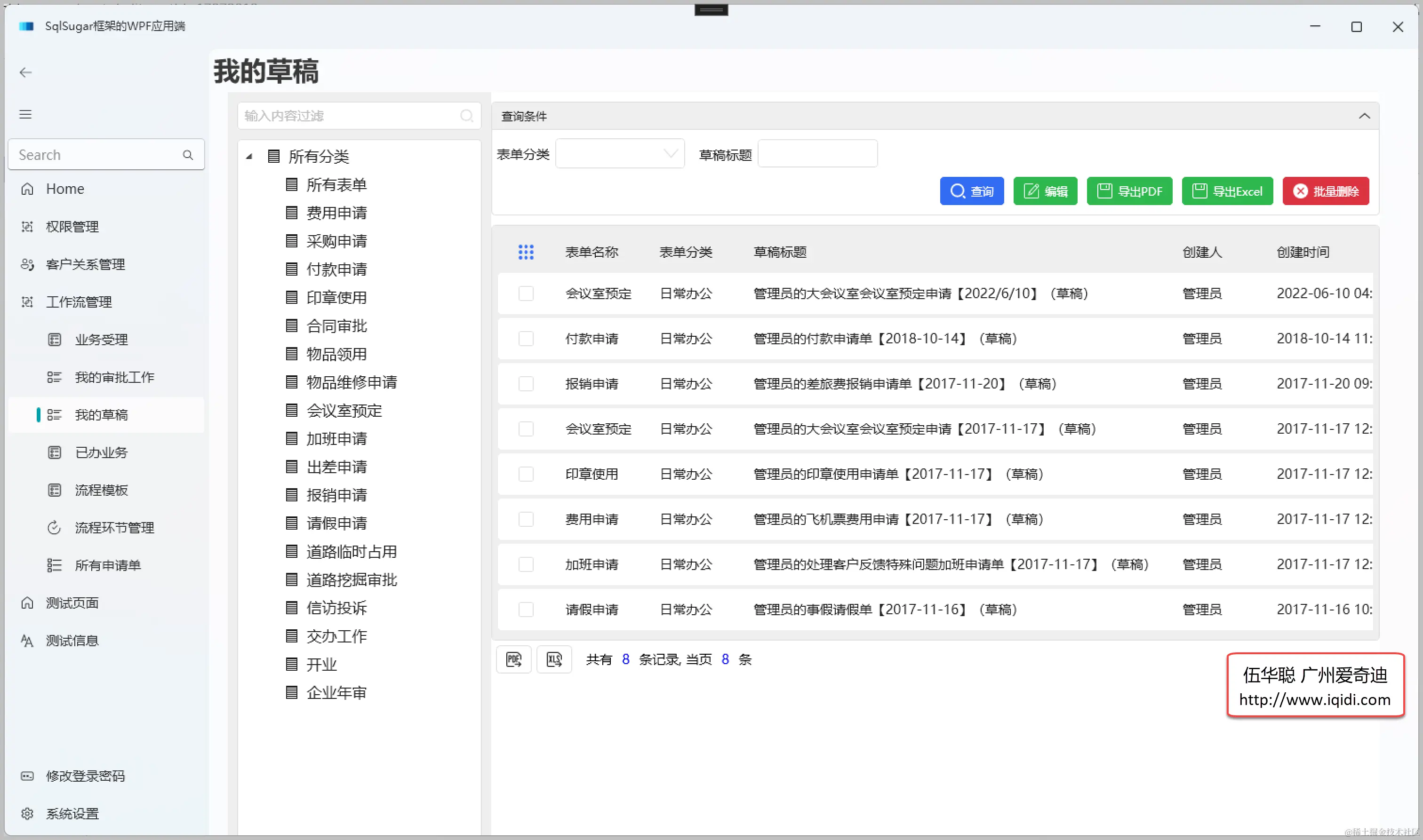Click the Search magnifier in sidebar
The height and width of the screenshot is (840, 1423).
188,155
